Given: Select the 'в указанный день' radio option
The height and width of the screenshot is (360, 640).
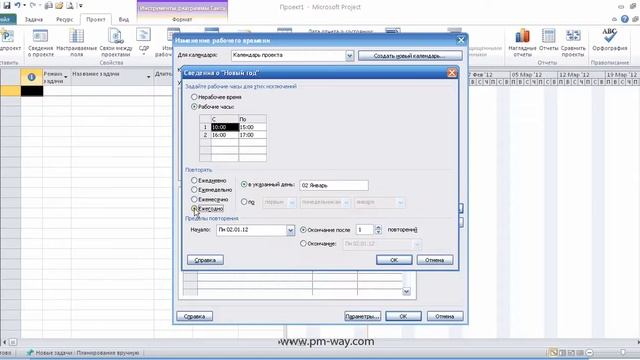Looking at the screenshot, I should click(244, 184).
